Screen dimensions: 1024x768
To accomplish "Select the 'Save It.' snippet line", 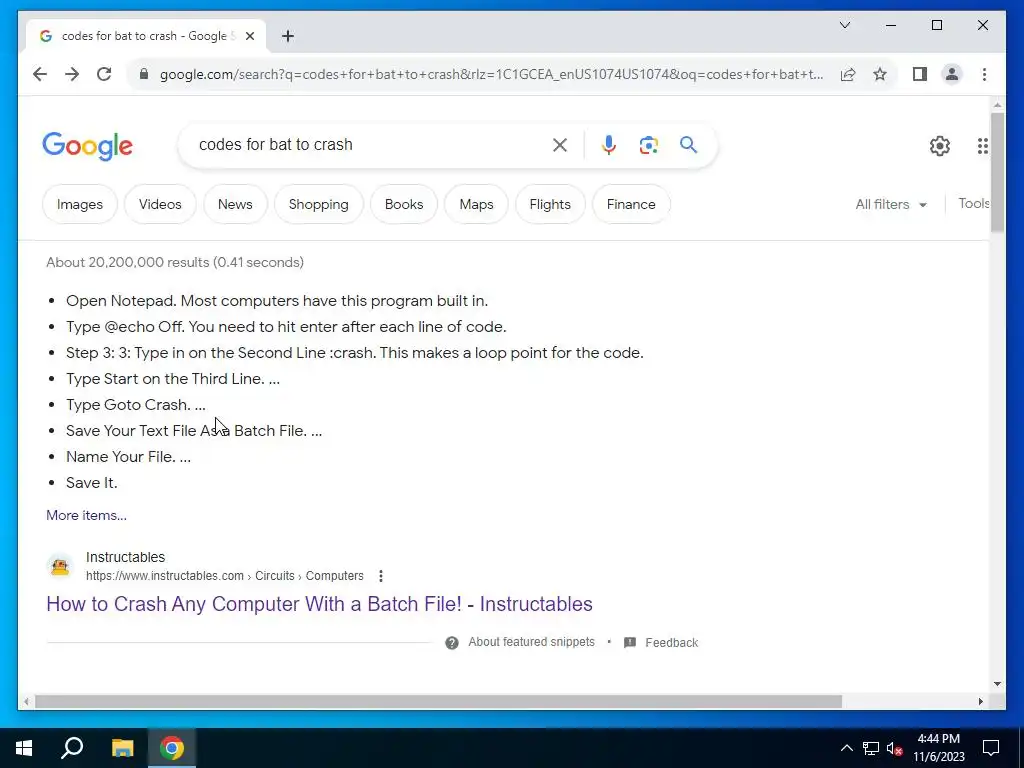I will 91,483.
